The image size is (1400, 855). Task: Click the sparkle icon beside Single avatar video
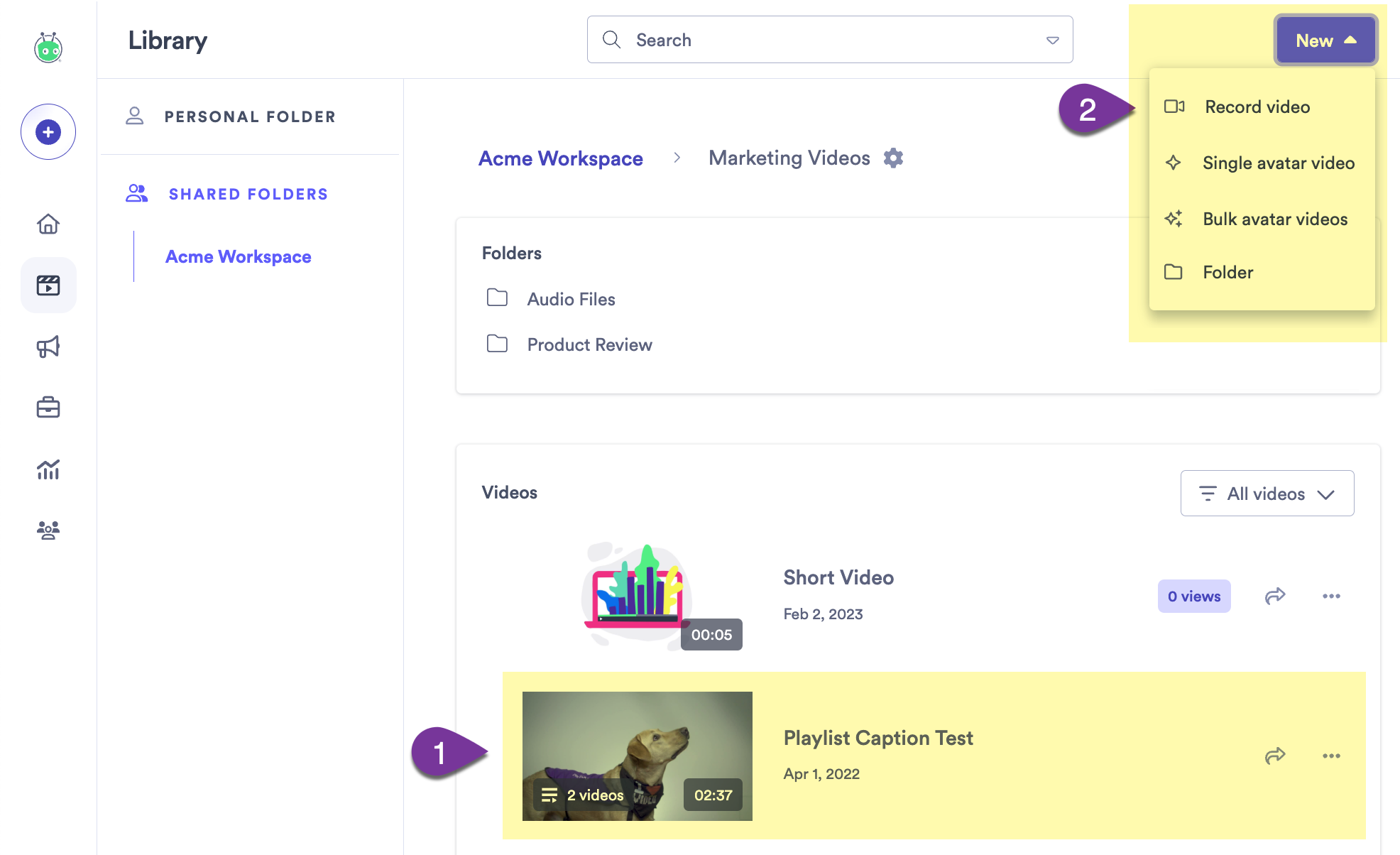tap(1173, 163)
